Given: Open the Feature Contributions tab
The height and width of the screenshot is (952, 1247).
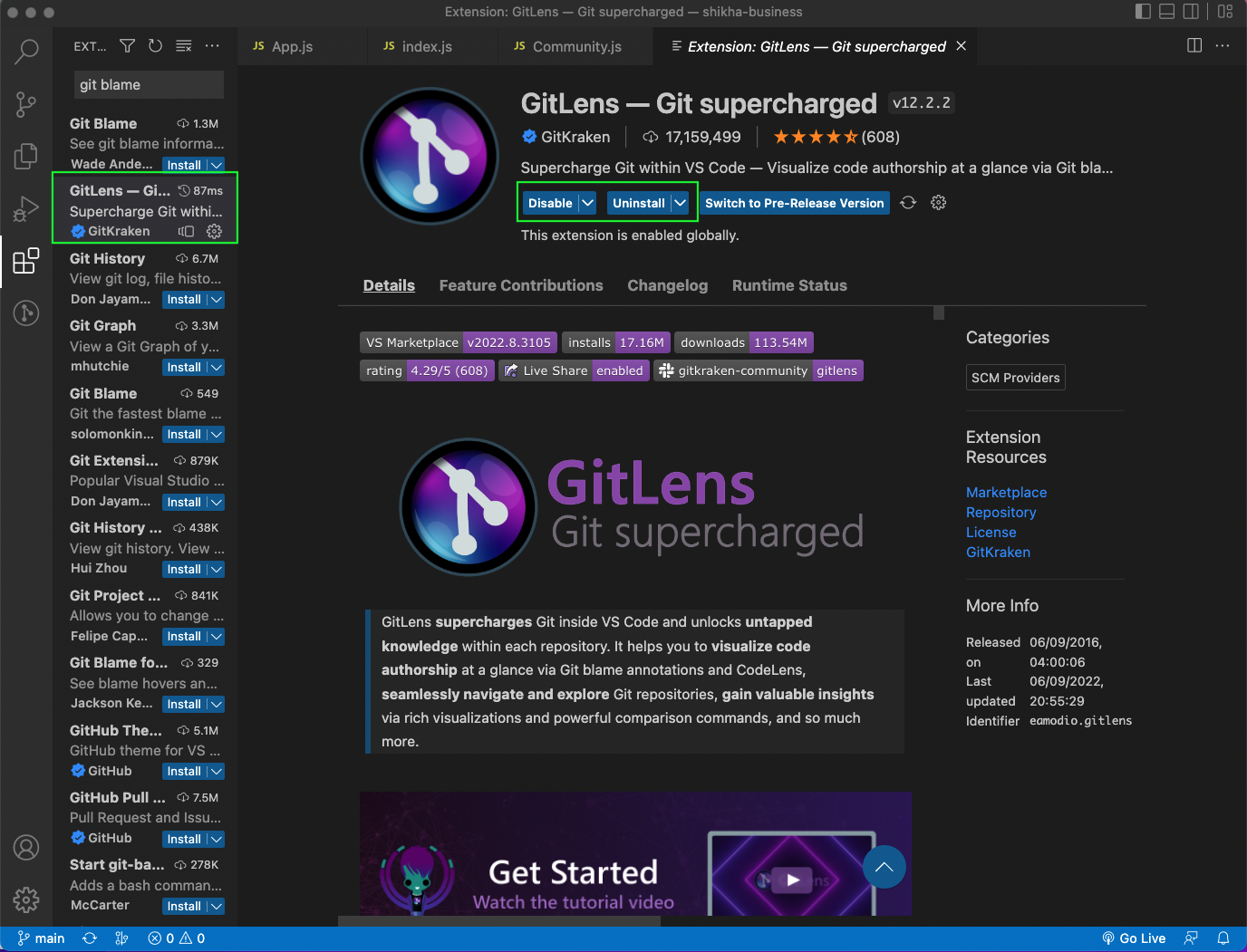Looking at the screenshot, I should [521, 285].
